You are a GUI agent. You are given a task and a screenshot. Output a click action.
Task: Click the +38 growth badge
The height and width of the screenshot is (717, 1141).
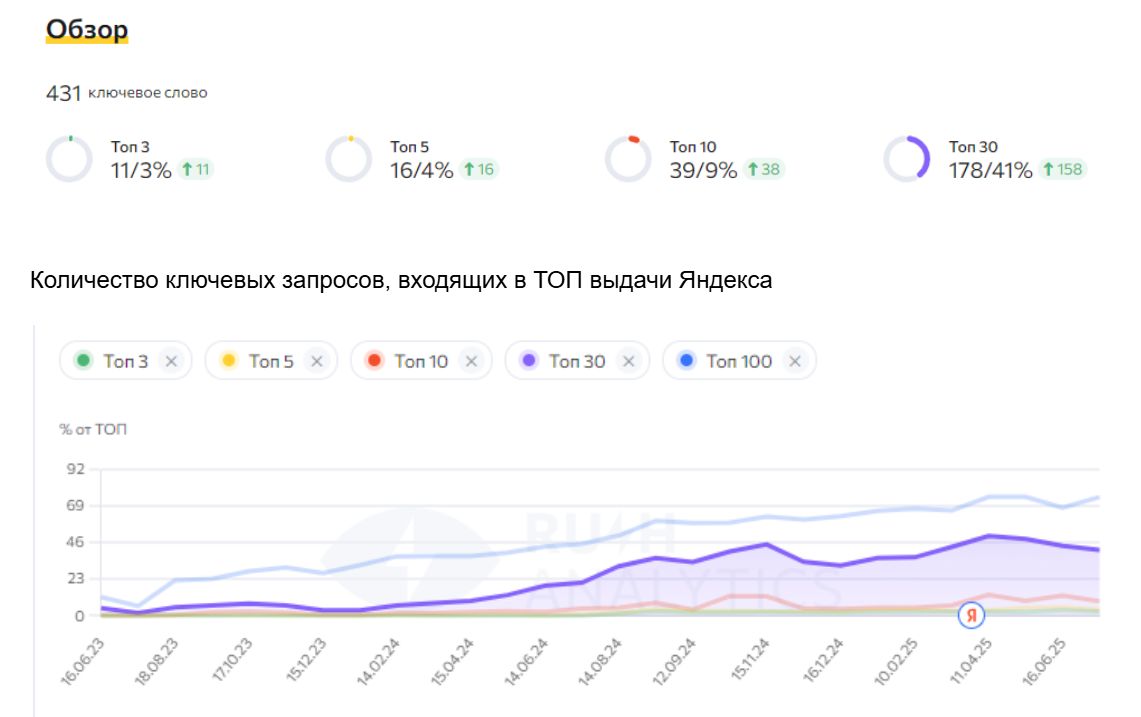pos(764,169)
